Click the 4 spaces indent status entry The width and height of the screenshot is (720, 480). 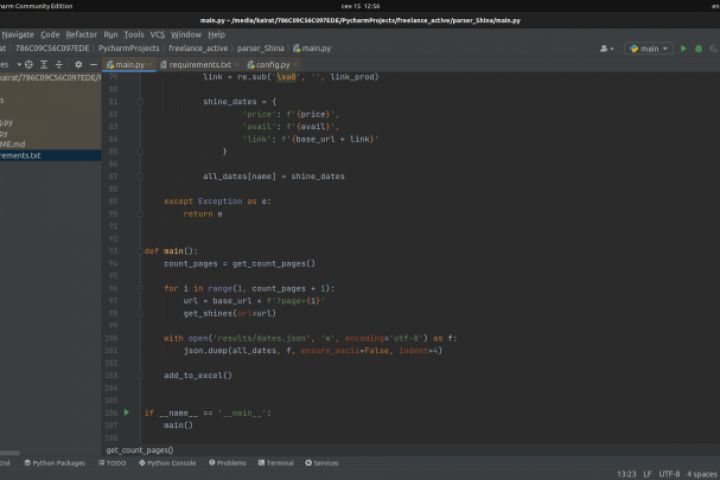coord(702,474)
